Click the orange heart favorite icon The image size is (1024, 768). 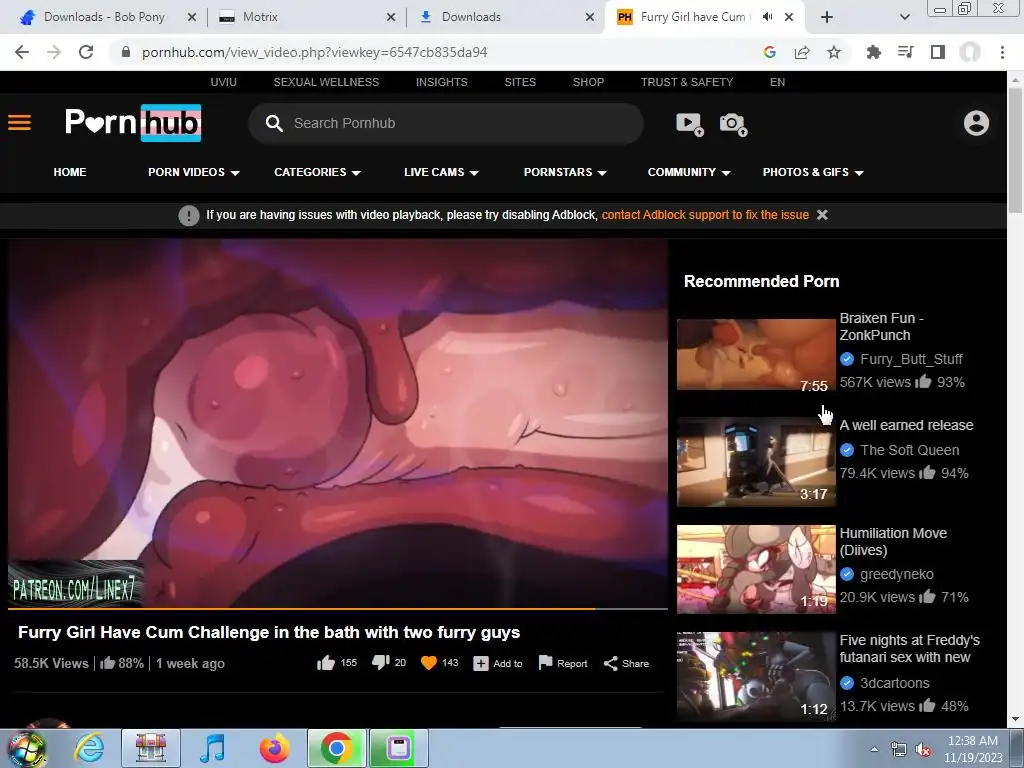click(429, 664)
